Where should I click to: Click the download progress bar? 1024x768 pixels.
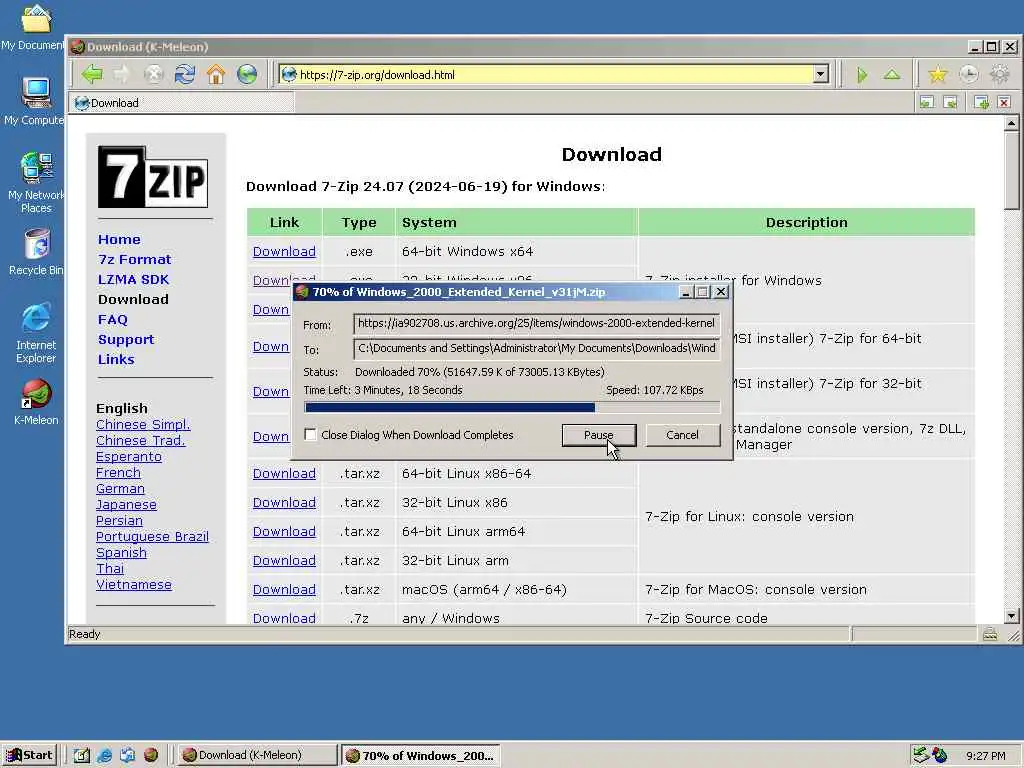coord(513,408)
